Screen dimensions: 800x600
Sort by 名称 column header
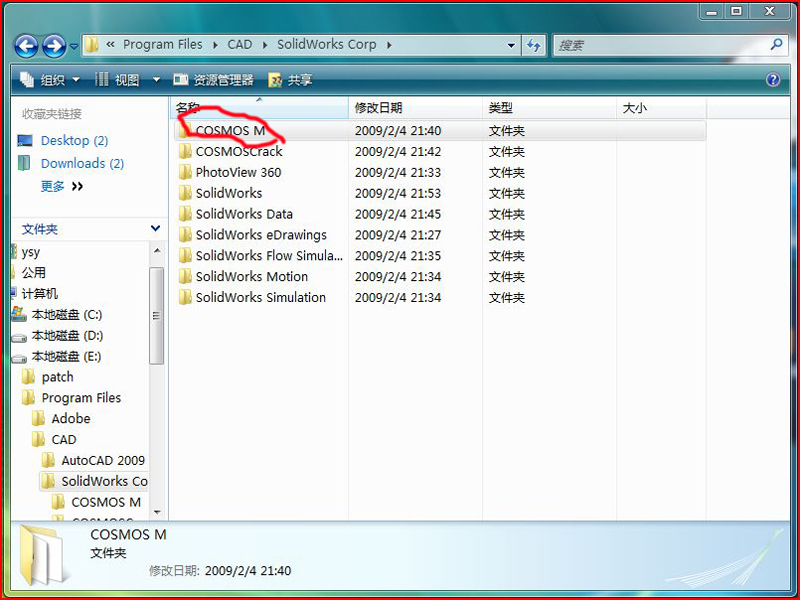pos(259,108)
